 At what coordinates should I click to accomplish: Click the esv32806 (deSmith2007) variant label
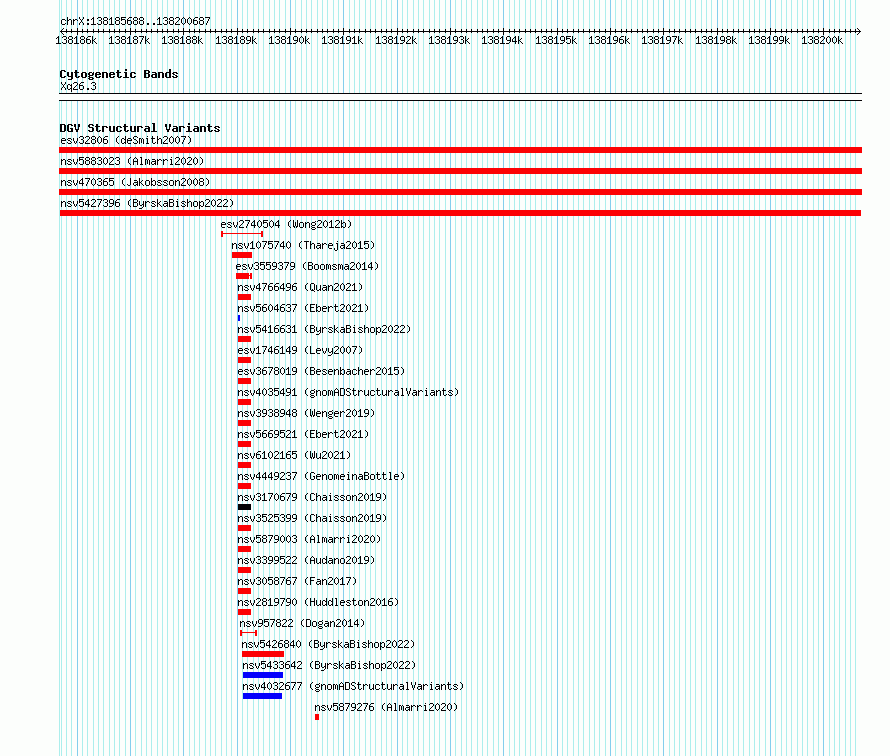[126, 140]
